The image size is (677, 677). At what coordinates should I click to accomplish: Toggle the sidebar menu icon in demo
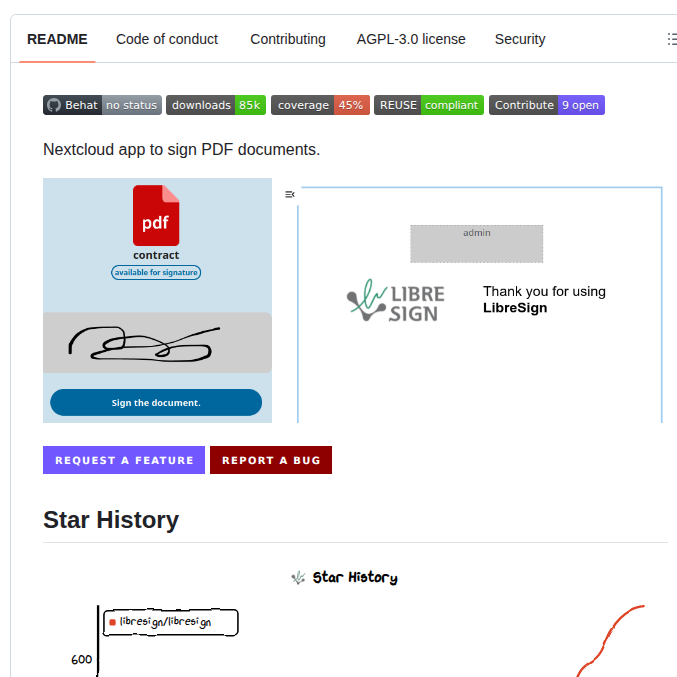coord(290,194)
